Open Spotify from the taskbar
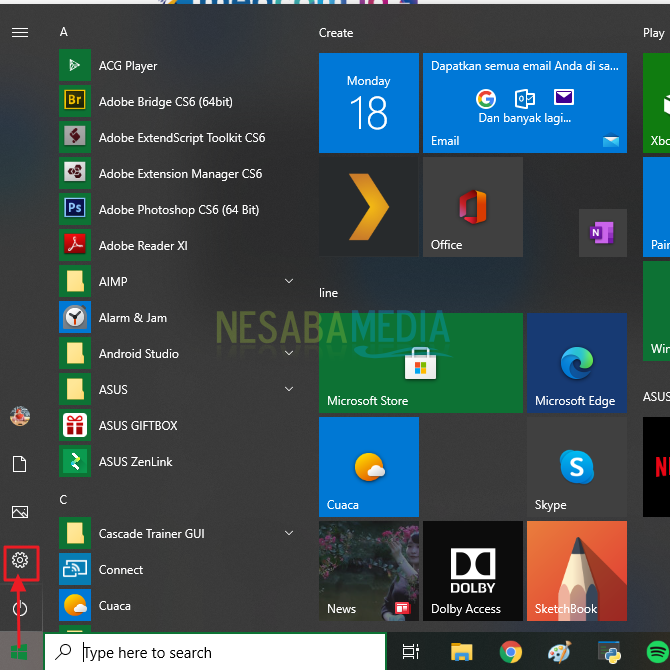The width and height of the screenshot is (670, 670). click(x=658, y=652)
